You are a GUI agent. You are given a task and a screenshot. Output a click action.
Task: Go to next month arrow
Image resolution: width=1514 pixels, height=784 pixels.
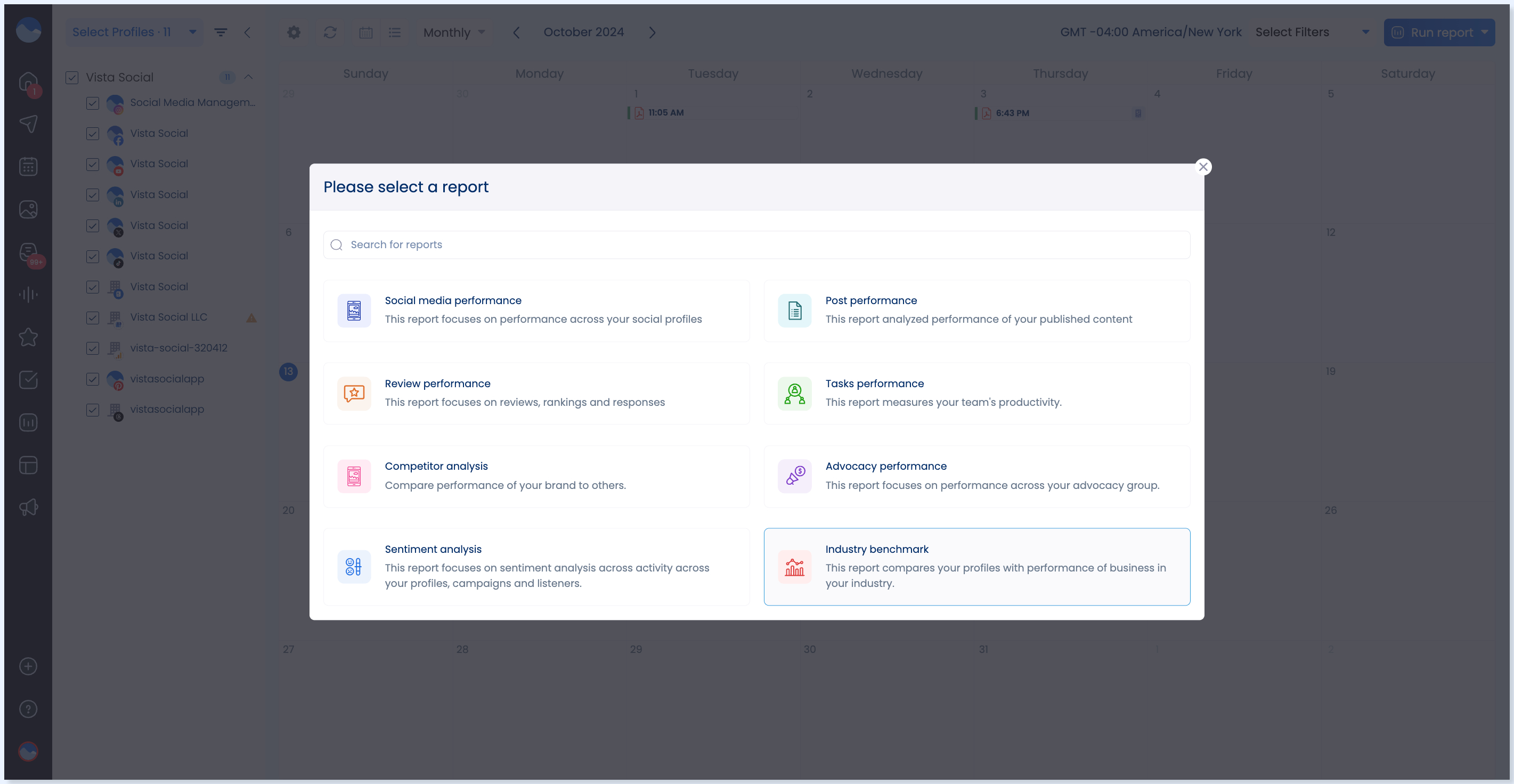[652, 32]
